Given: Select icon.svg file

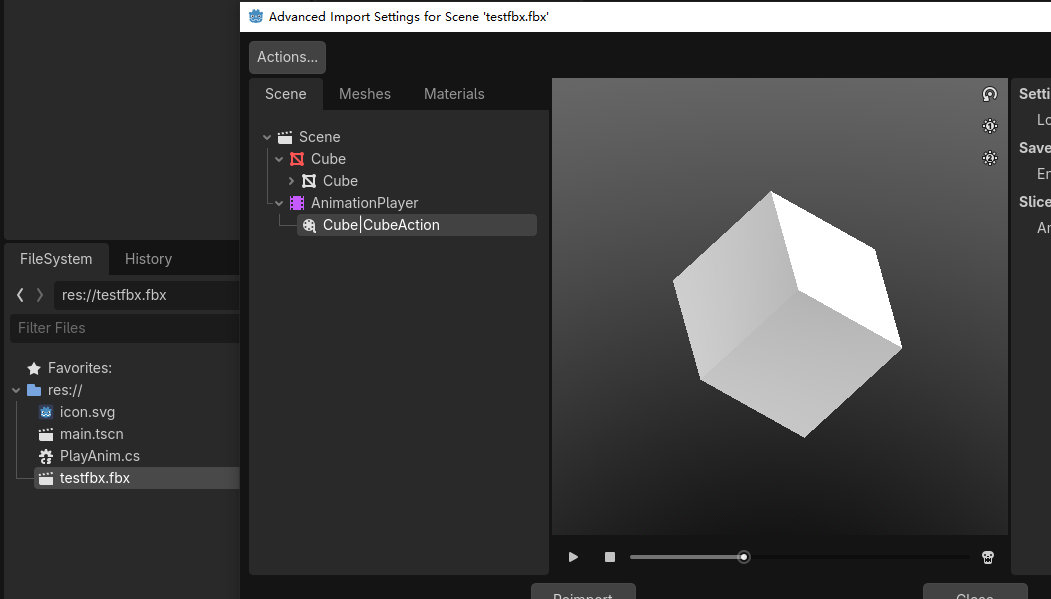Looking at the screenshot, I should 87,412.
